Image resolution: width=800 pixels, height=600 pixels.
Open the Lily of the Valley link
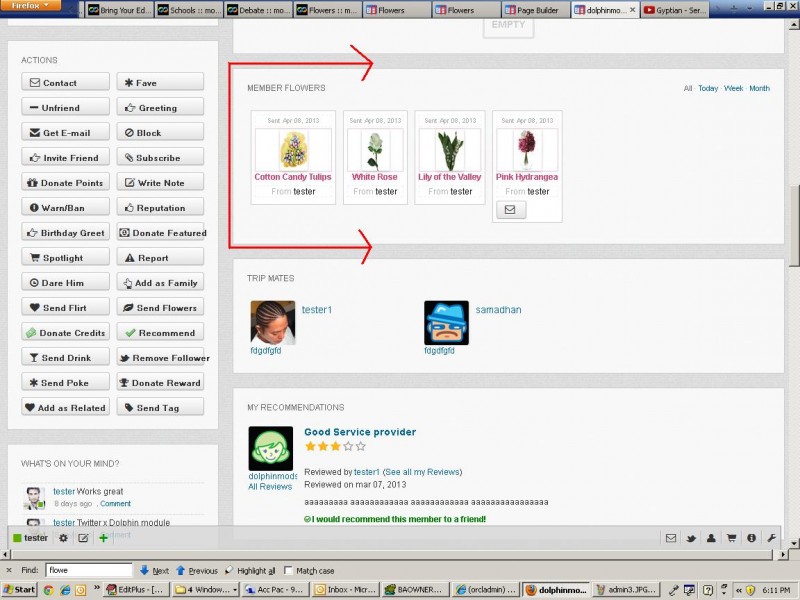tap(449, 177)
